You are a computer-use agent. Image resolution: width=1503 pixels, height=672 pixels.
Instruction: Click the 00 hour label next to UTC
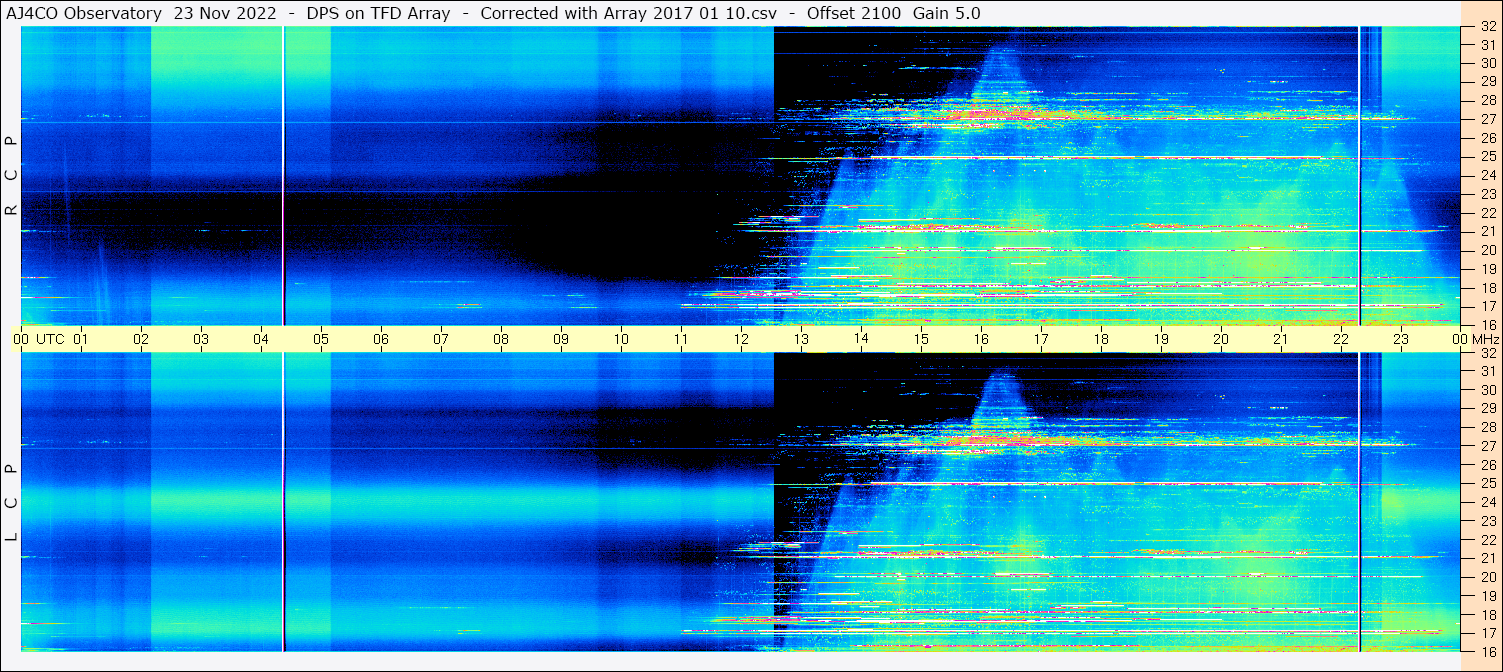click(x=21, y=339)
